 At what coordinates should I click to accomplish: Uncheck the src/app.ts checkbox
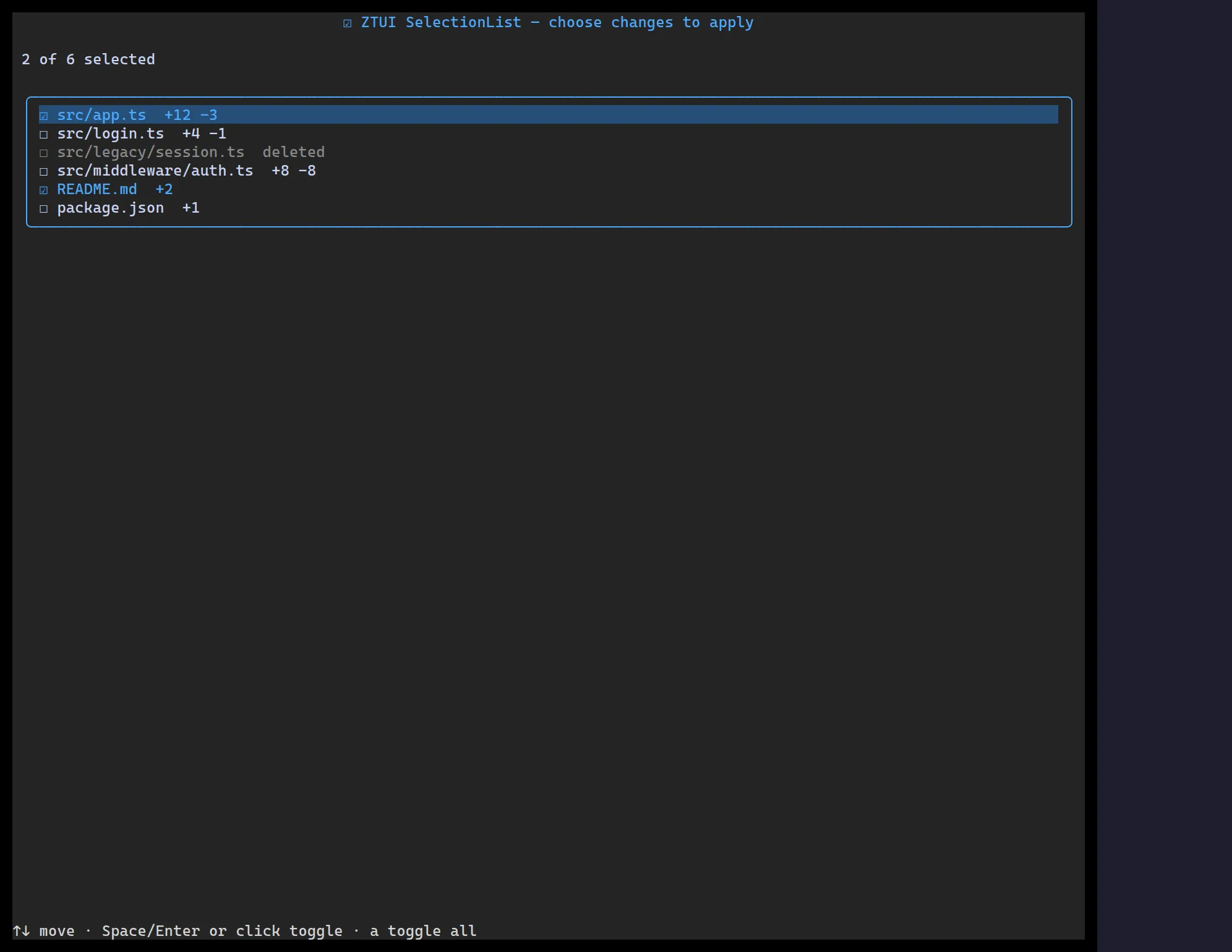(x=43, y=116)
